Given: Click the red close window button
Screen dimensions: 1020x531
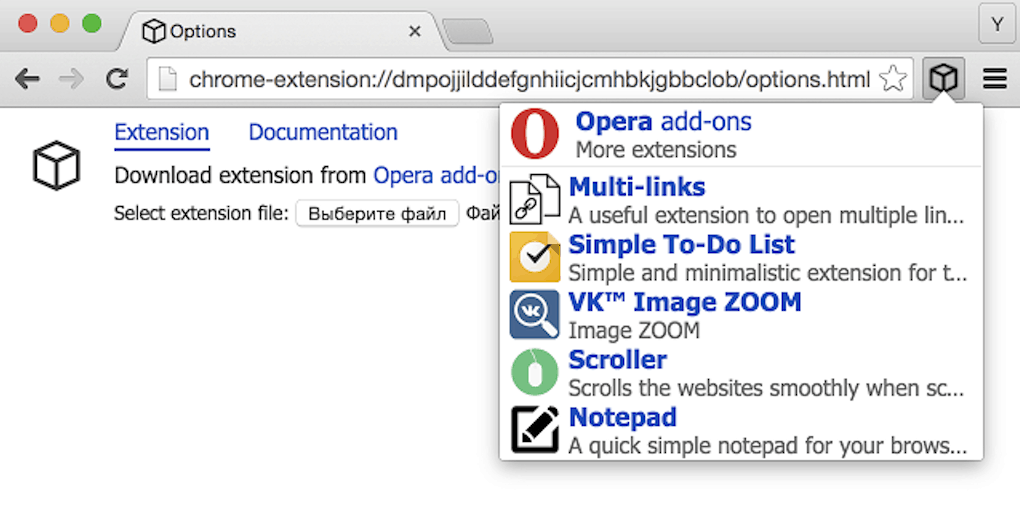Looking at the screenshot, I should coord(28,23).
